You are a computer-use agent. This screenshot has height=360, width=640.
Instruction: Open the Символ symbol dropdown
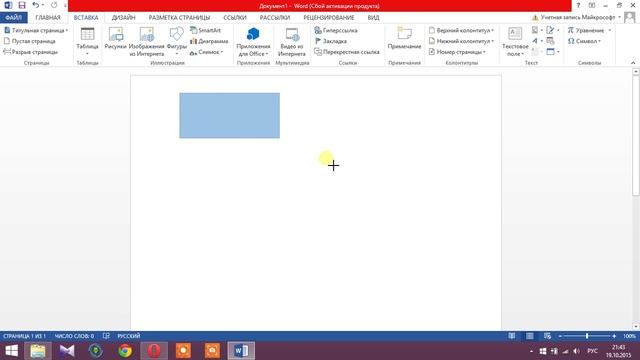tap(584, 41)
